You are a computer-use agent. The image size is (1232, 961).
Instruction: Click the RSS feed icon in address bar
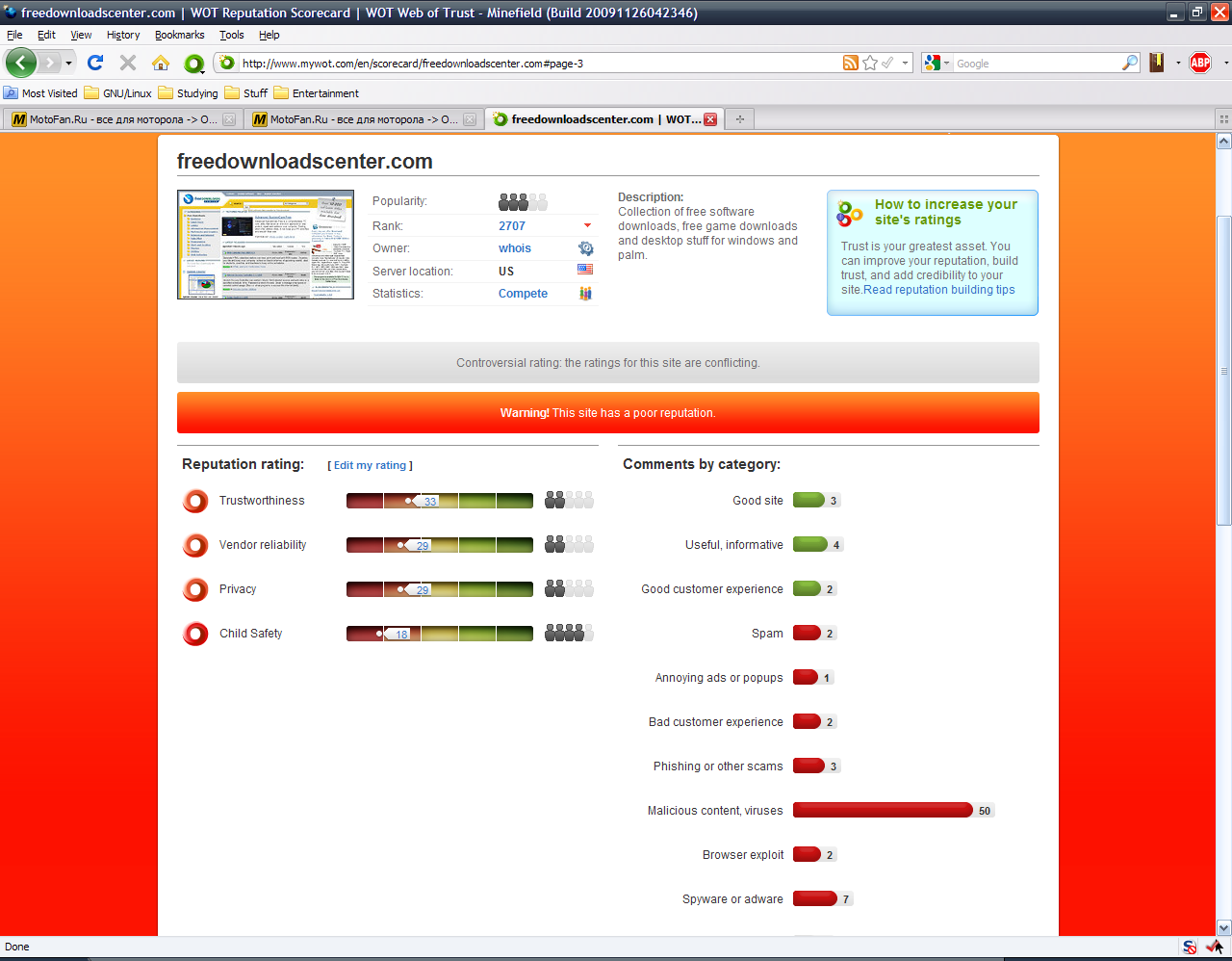click(x=851, y=63)
